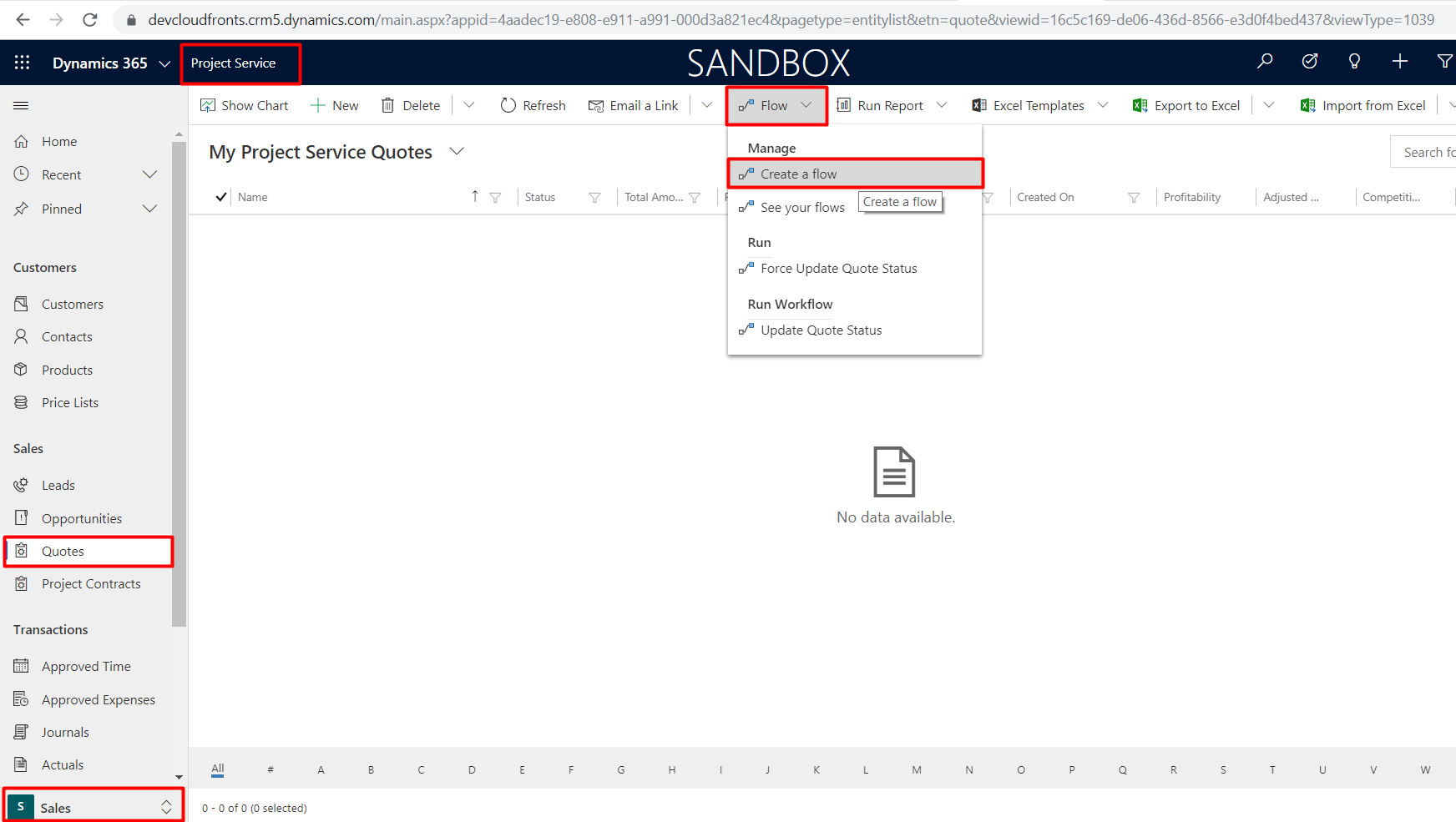Expand the Recent section chevron
The image size is (1456, 822).
click(149, 174)
